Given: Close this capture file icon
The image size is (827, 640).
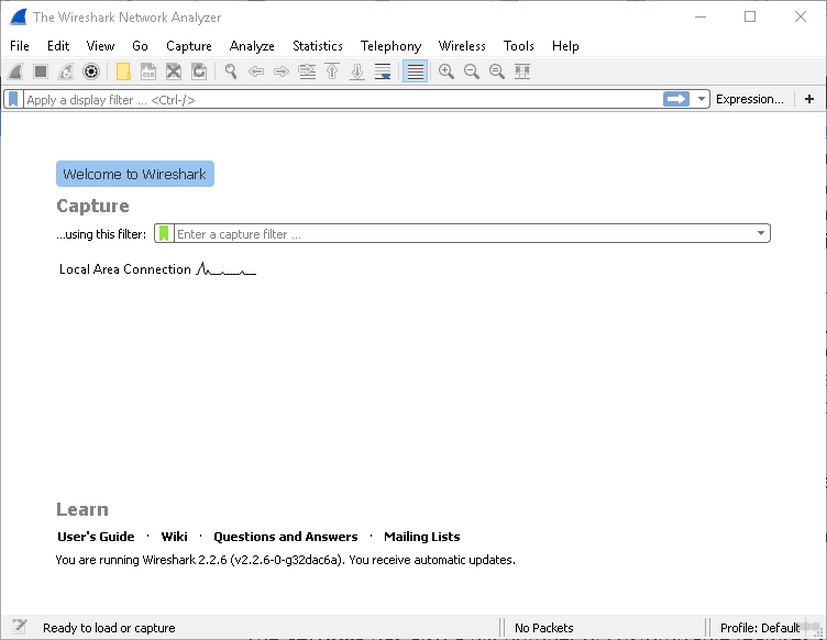Looking at the screenshot, I should (174, 71).
